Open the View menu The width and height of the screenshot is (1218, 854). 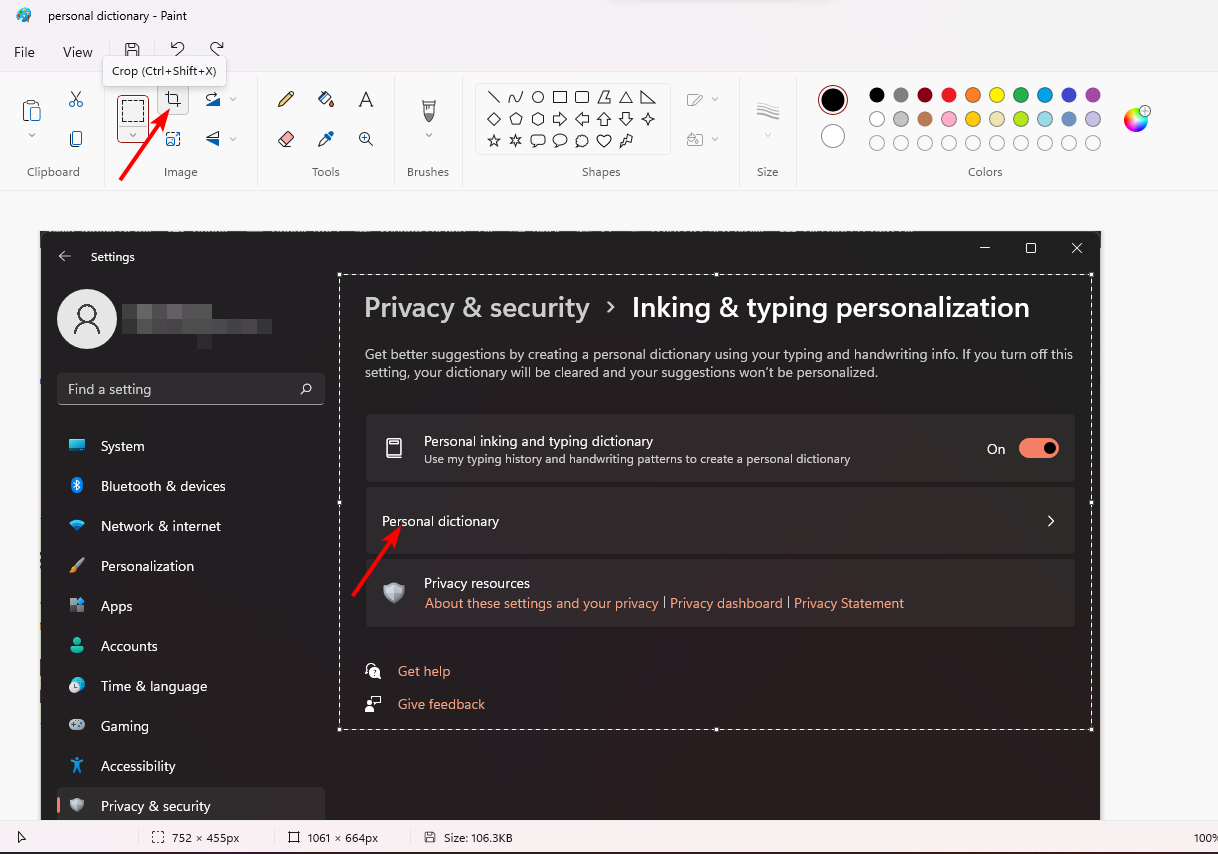(x=78, y=52)
